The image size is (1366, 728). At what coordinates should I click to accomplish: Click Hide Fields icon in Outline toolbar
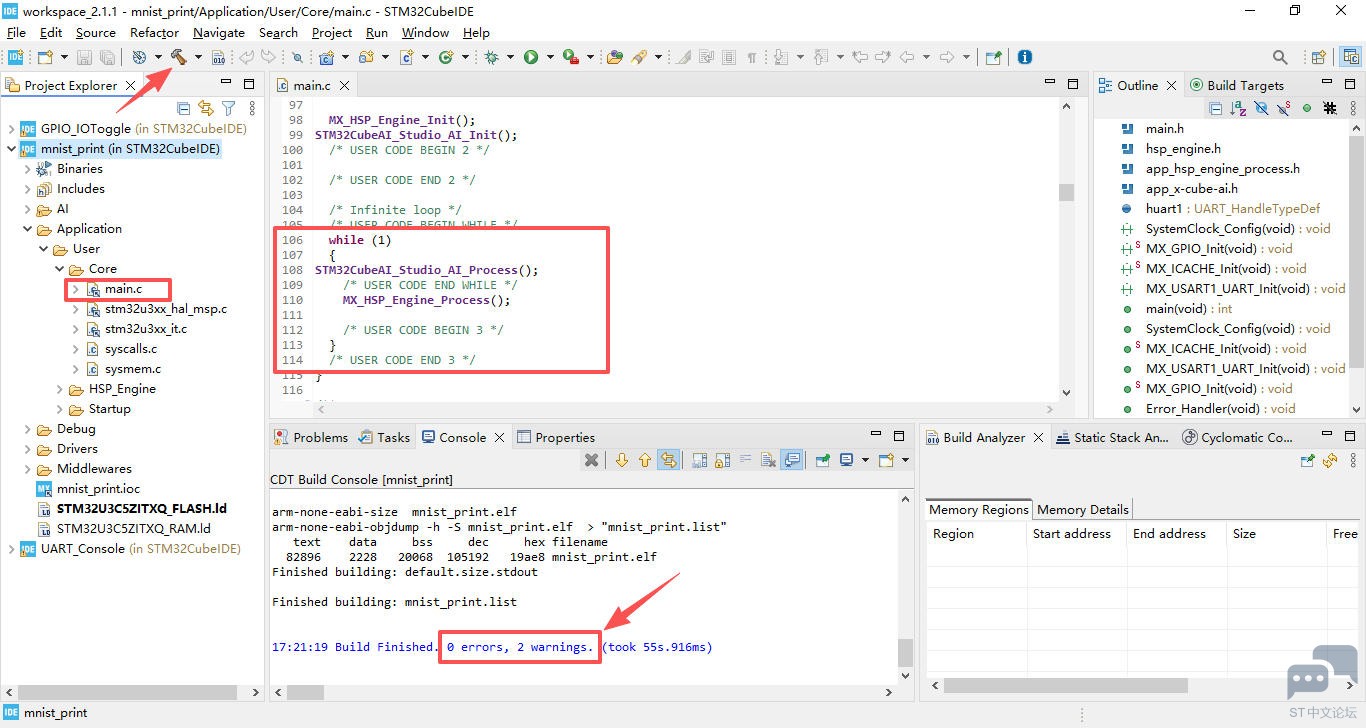[1261, 108]
